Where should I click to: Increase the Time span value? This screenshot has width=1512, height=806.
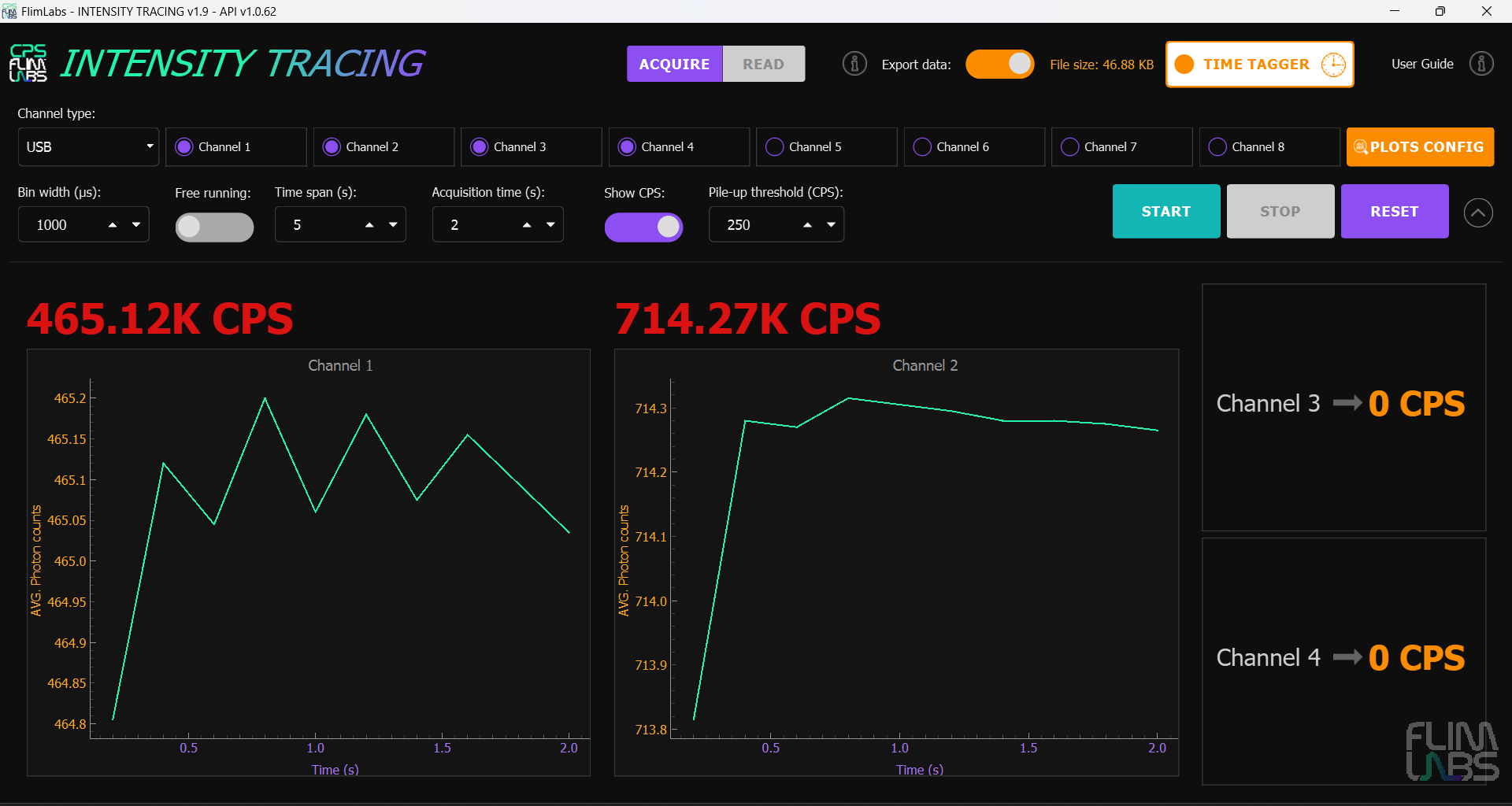click(x=369, y=225)
